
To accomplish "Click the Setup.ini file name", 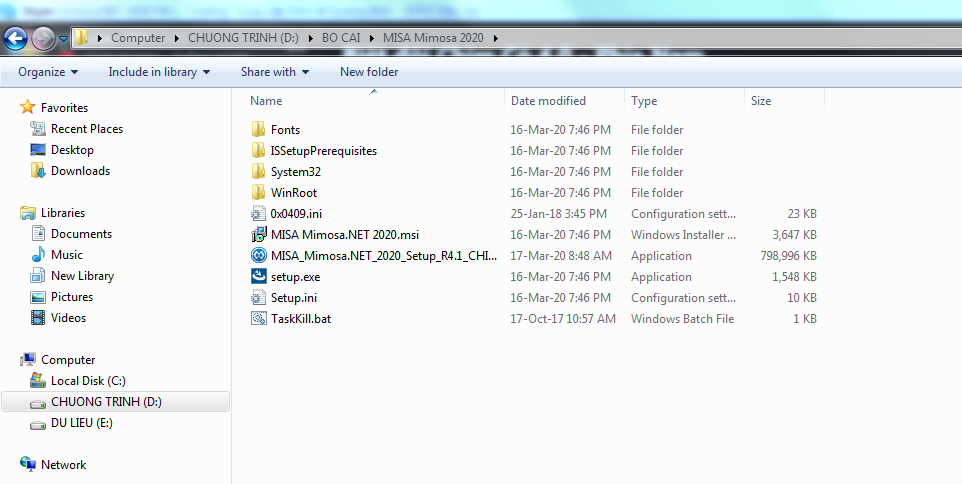I will pyautogui.click(x=294, y=298).
